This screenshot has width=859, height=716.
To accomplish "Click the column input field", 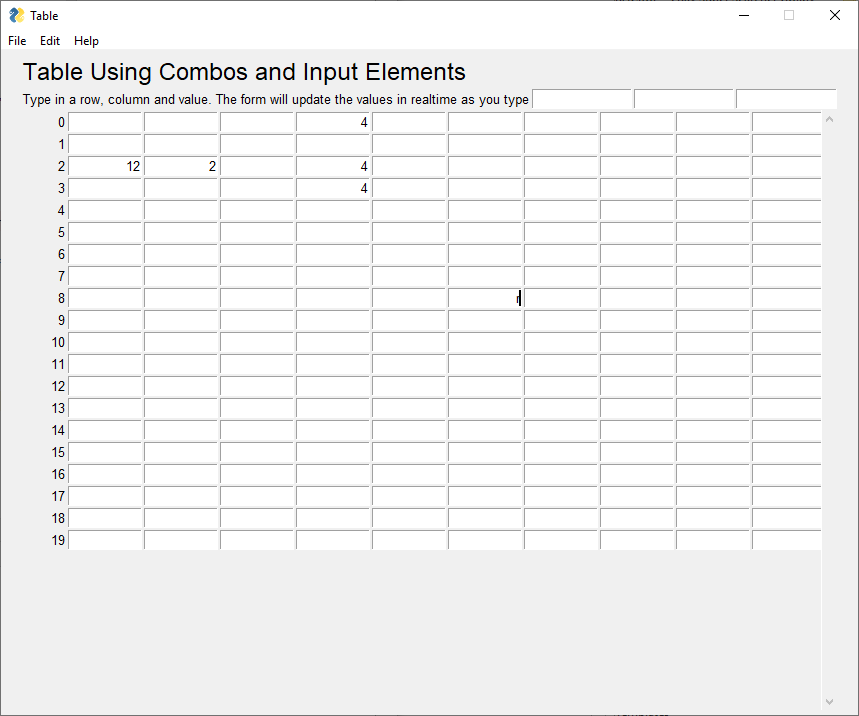I will 684,98.
